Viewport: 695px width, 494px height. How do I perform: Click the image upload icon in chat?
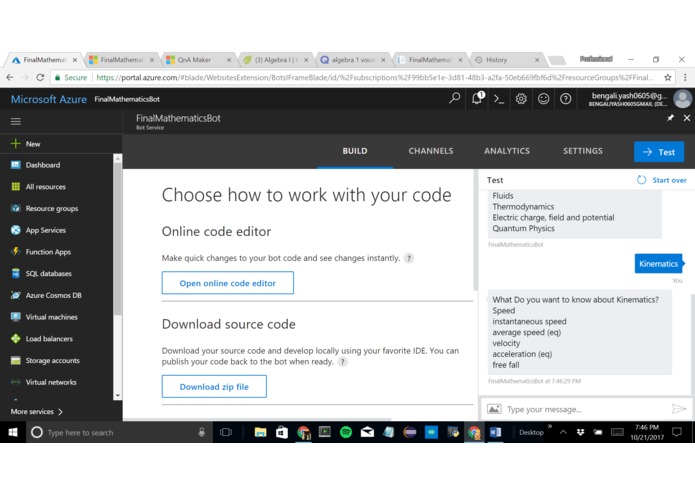[494, 409]
